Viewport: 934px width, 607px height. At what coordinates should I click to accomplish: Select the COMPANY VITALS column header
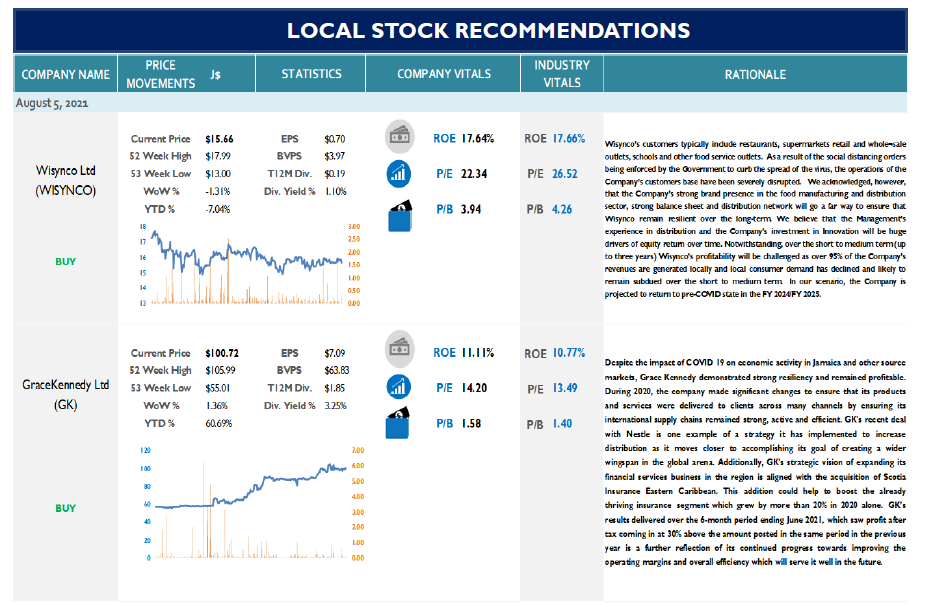click(x=444, y=74)
